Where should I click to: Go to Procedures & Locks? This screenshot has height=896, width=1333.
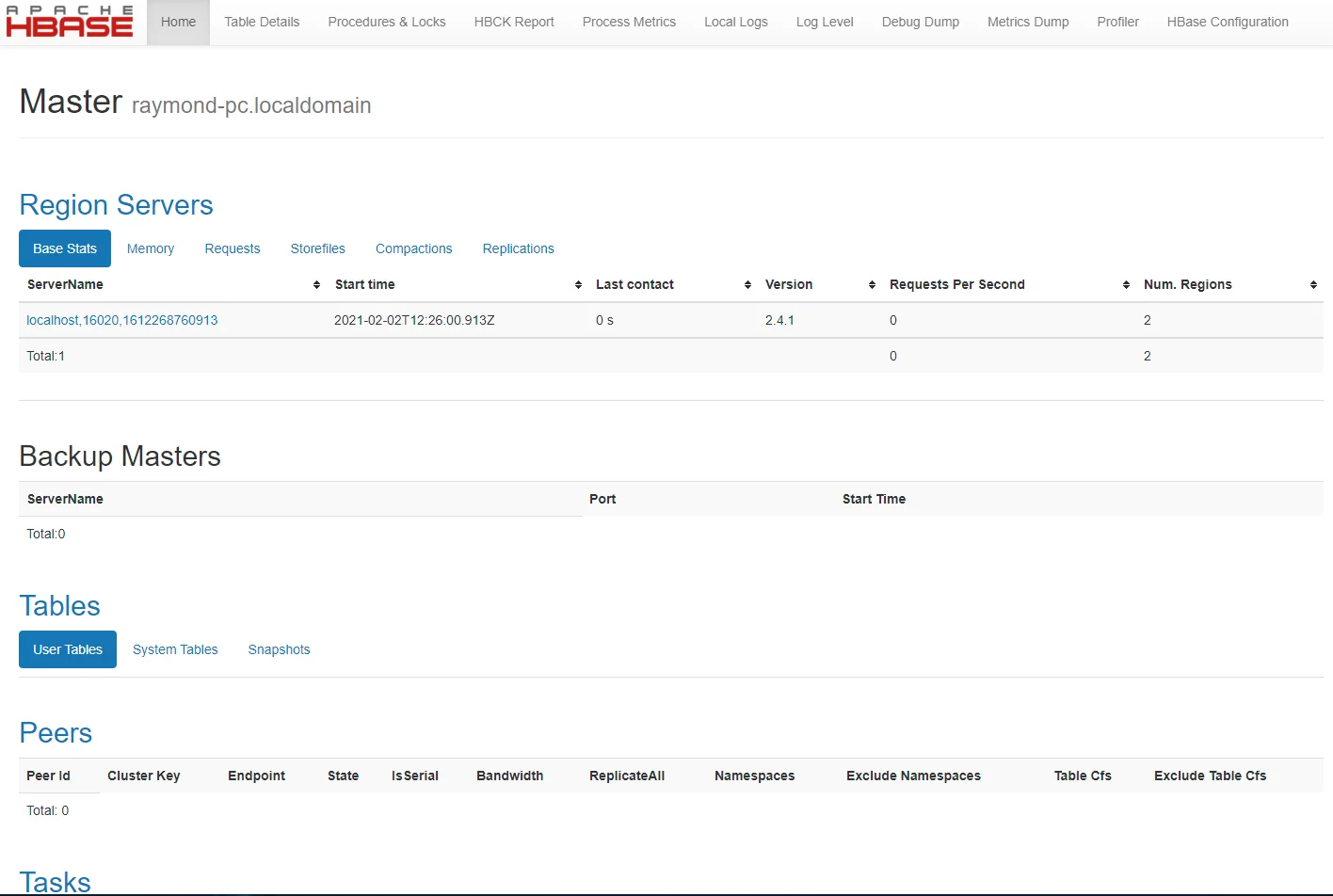[x=387, y=22]
